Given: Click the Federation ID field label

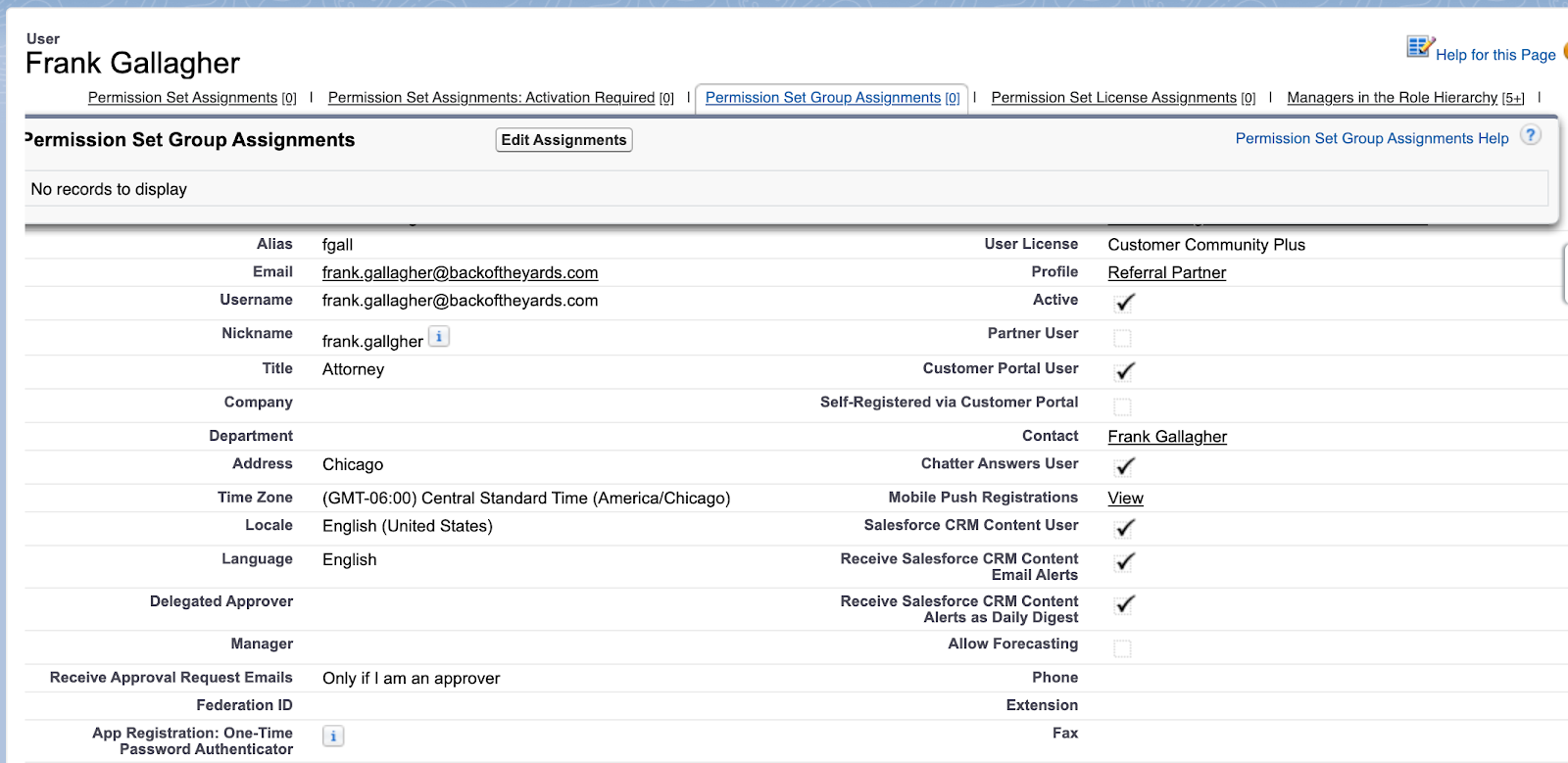Looking at the screenshot, I should (244, 705).
